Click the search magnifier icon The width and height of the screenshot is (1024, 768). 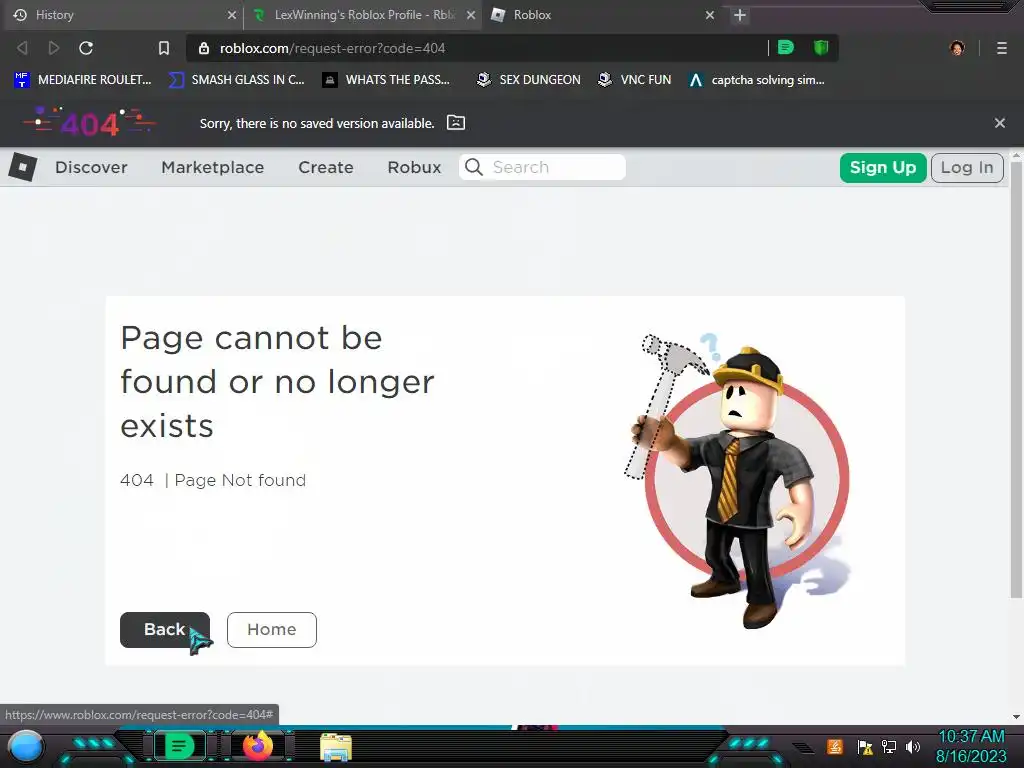(473, 167)
